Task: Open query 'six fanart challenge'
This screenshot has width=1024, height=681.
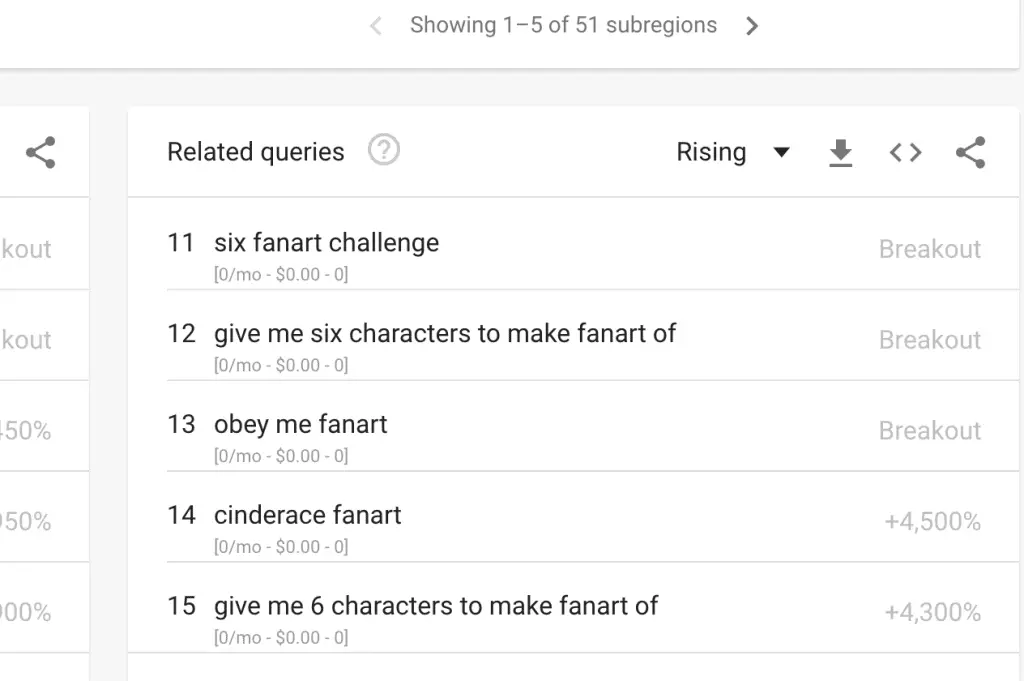Action: [x=327, y=243]
